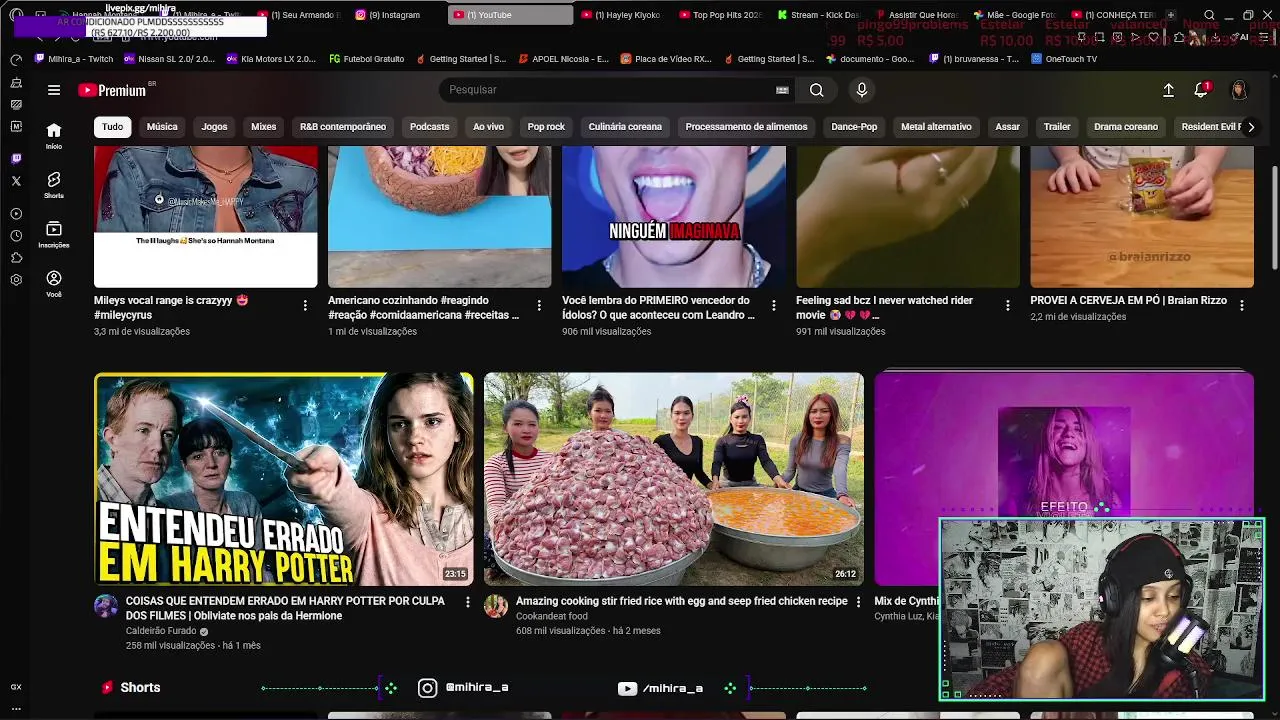Select the Pop rock chip
Viewport: 1280px width, 720px height.
546,127
